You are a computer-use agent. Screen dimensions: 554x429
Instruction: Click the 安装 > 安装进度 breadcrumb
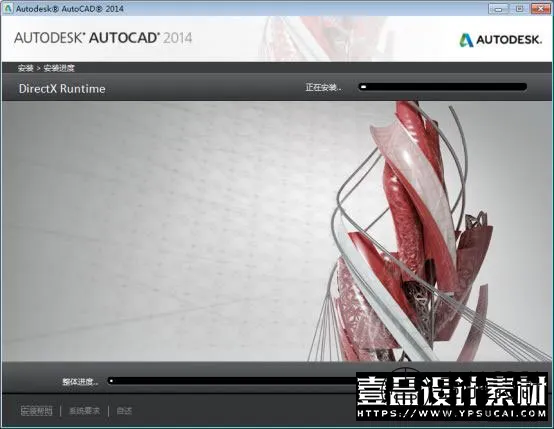[x=46, y=68]
